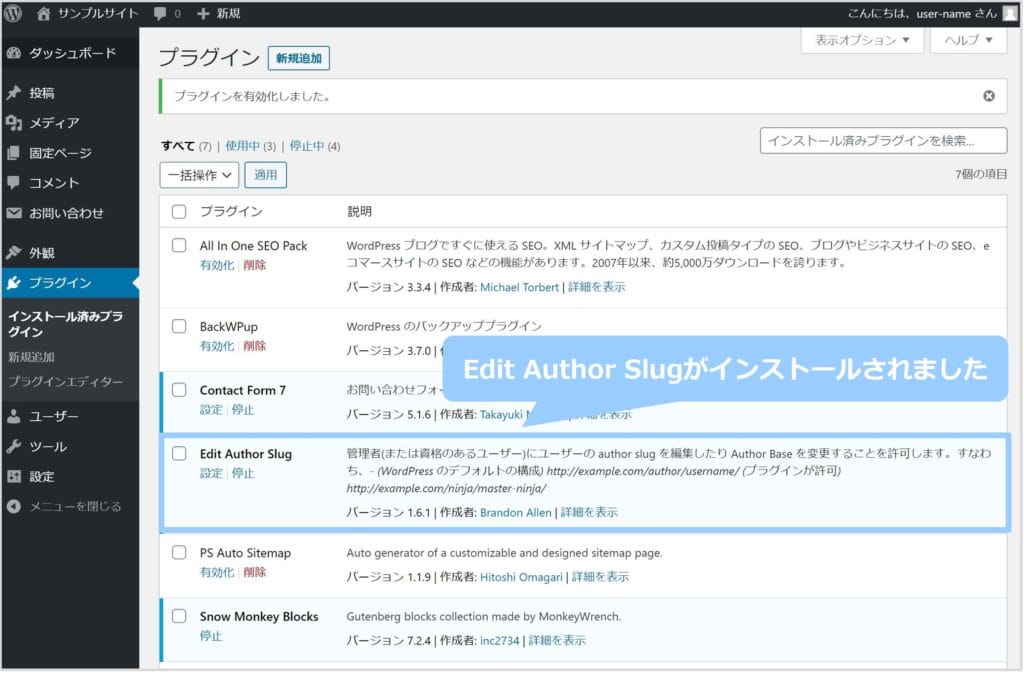Open the comments bubble icon in admin bar

click(x=161, y=14)
